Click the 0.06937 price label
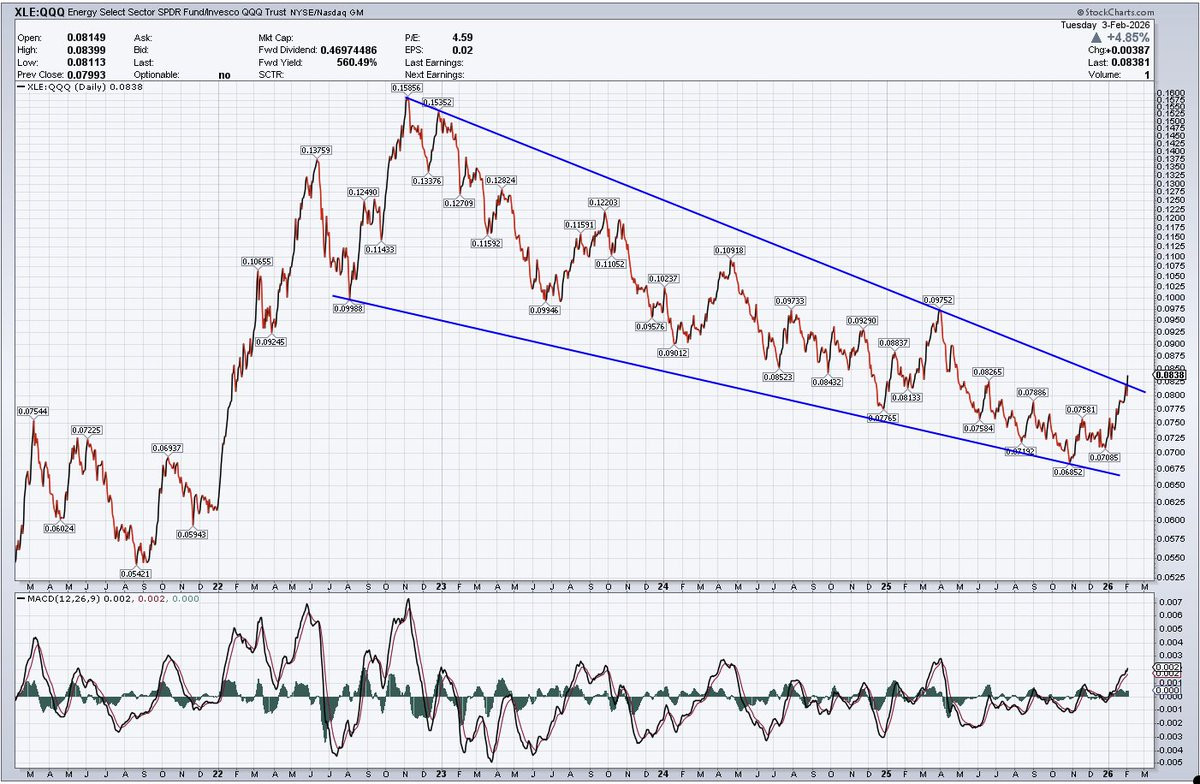Image resolution: width=1200 pixels, height=784 pixels. pos(167,447)
